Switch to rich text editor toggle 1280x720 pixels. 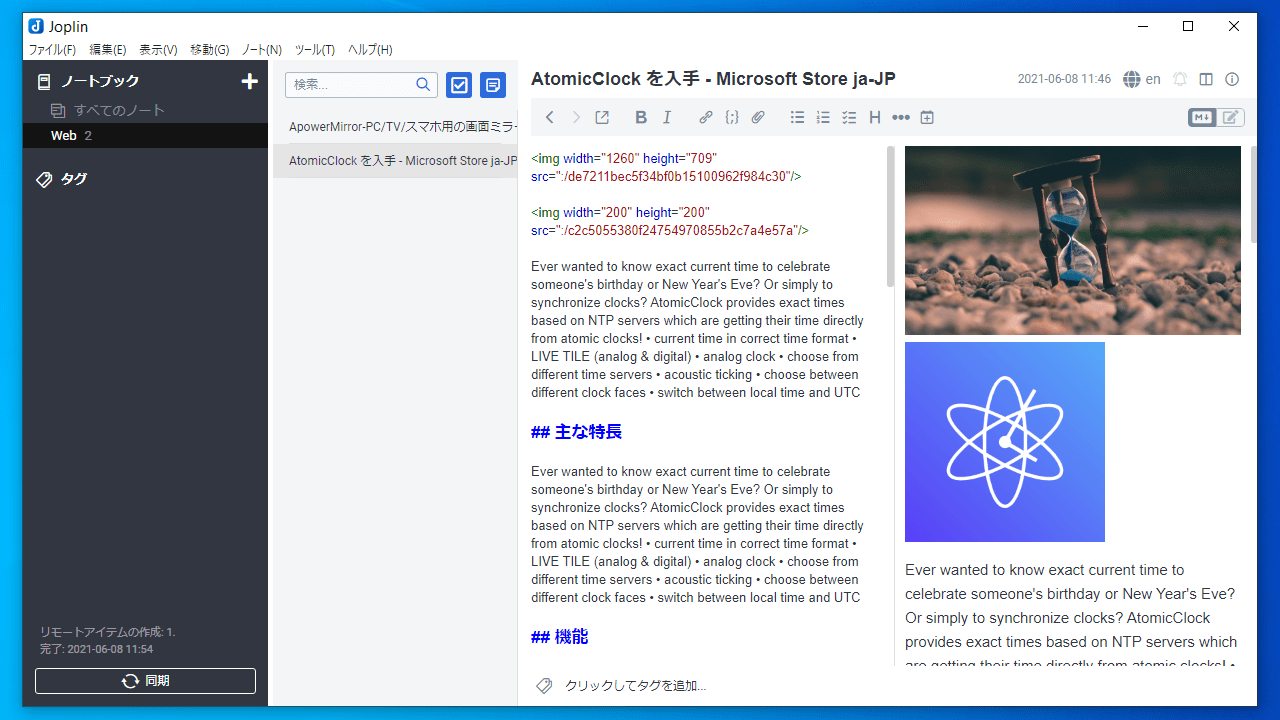[x=1231, y=118]
